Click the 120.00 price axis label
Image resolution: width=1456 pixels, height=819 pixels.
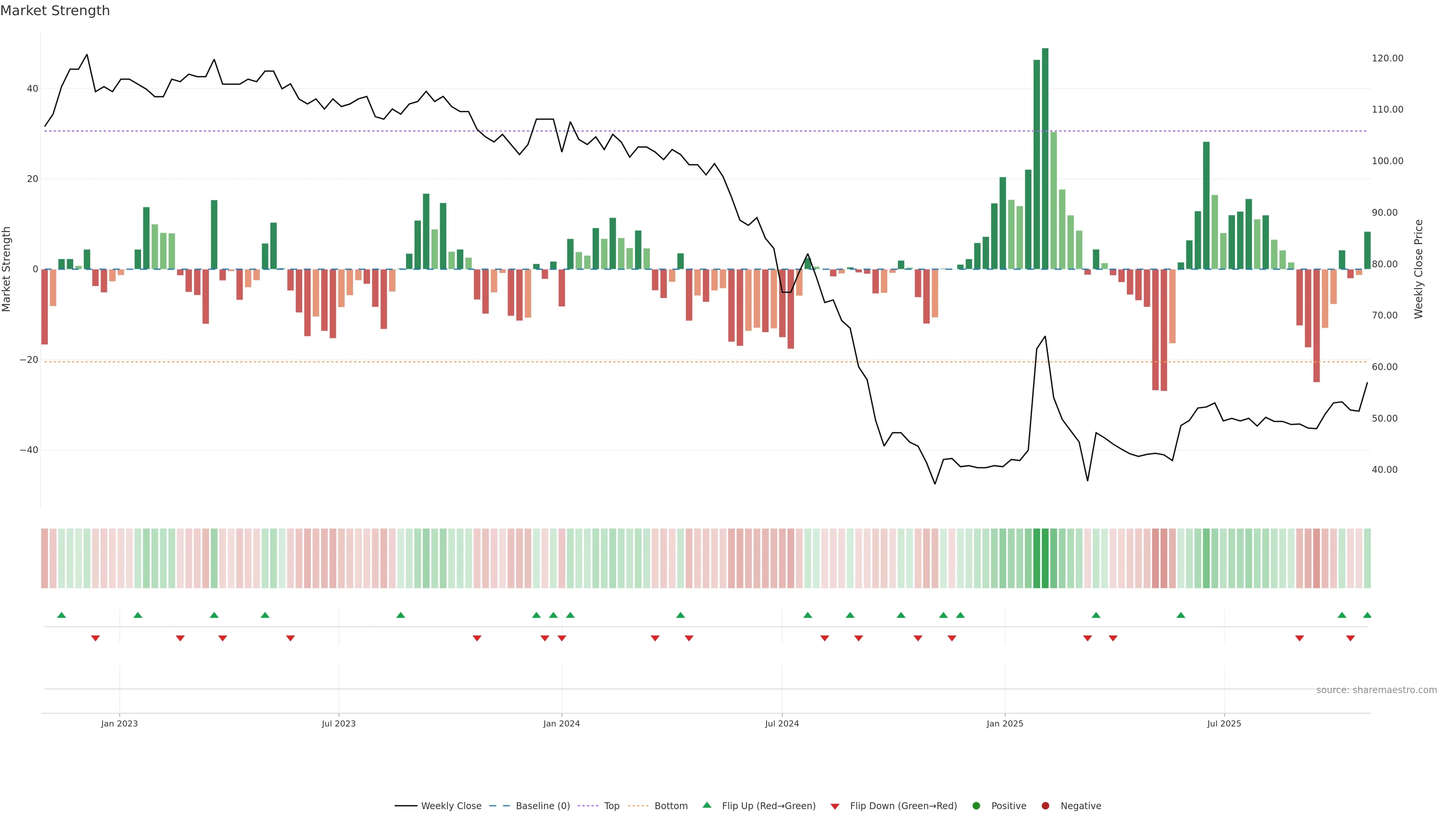point(1387,58)
